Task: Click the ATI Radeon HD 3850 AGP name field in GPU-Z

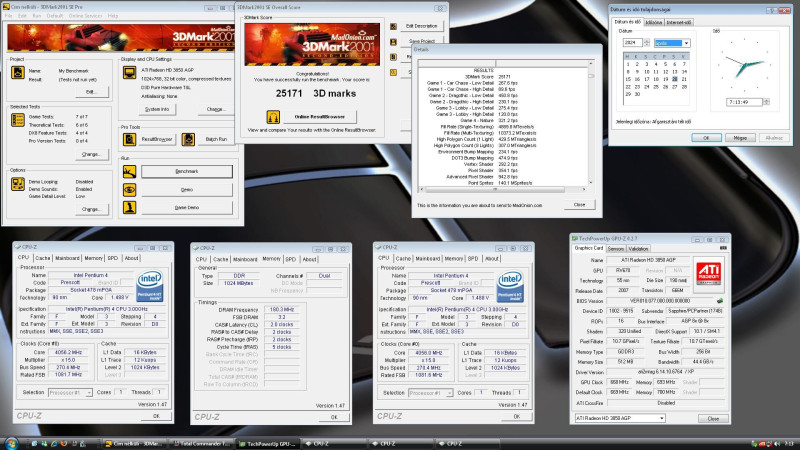Action: click(x=648, y=260)
